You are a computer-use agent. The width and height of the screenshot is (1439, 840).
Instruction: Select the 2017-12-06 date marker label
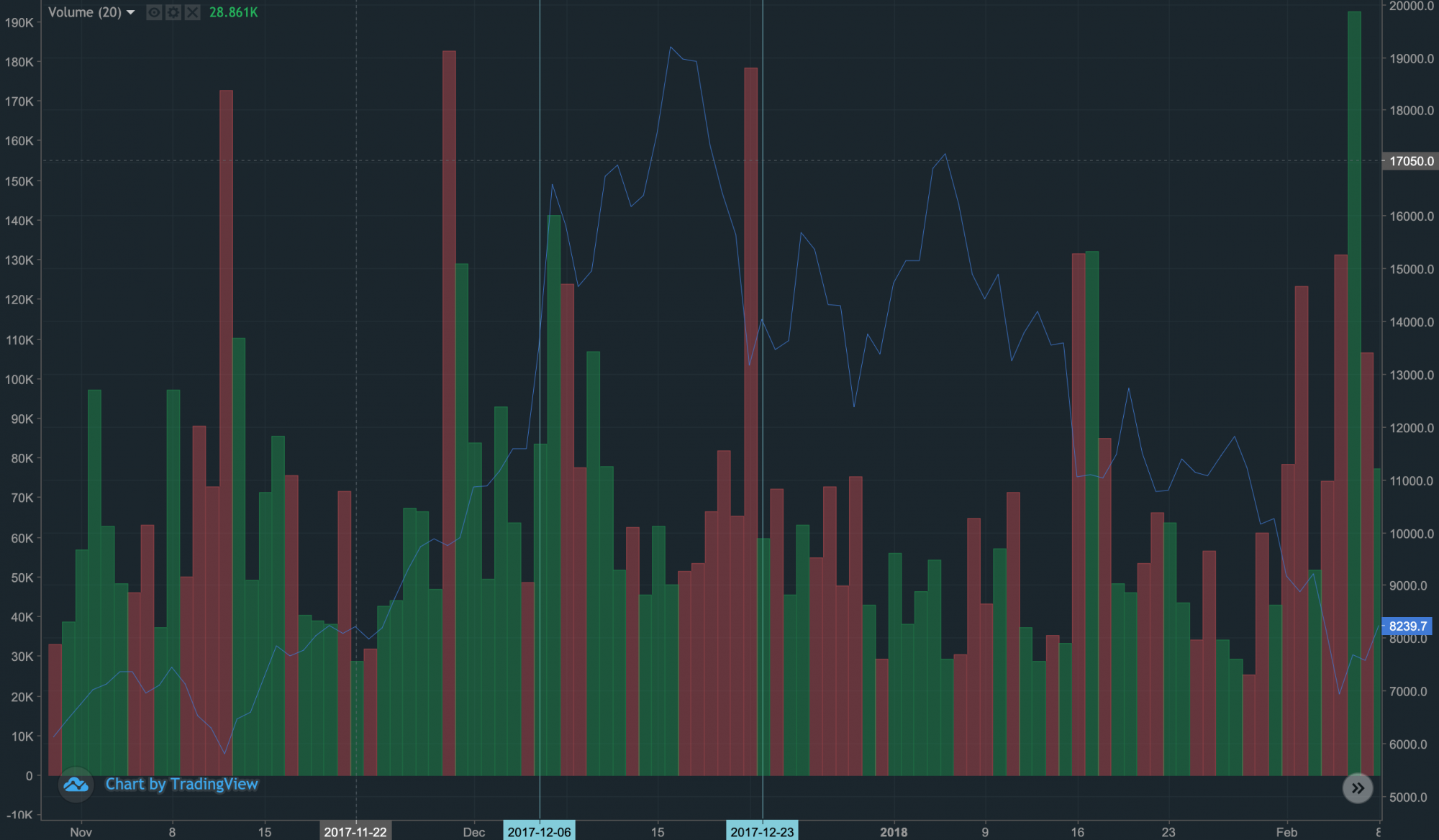(540, 831)
